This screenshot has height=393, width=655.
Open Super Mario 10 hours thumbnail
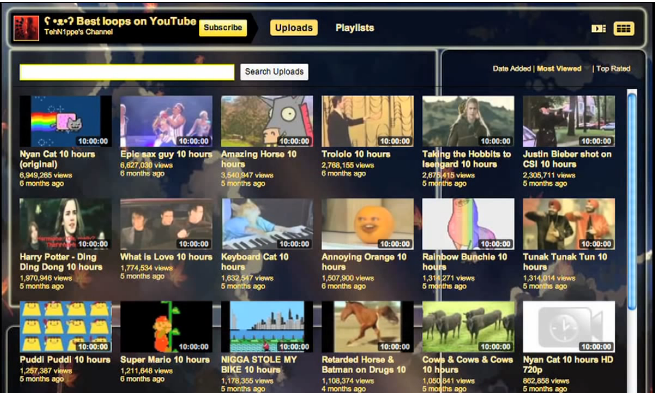(x=166, y=327)
